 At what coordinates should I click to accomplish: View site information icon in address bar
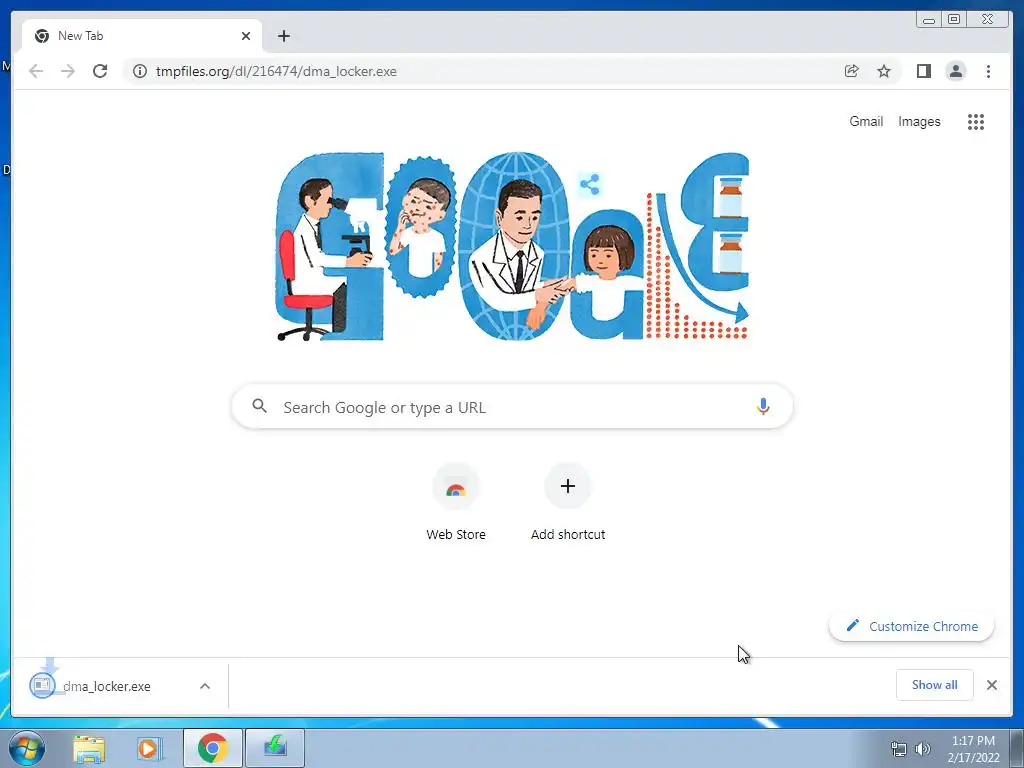click(140, 71)
